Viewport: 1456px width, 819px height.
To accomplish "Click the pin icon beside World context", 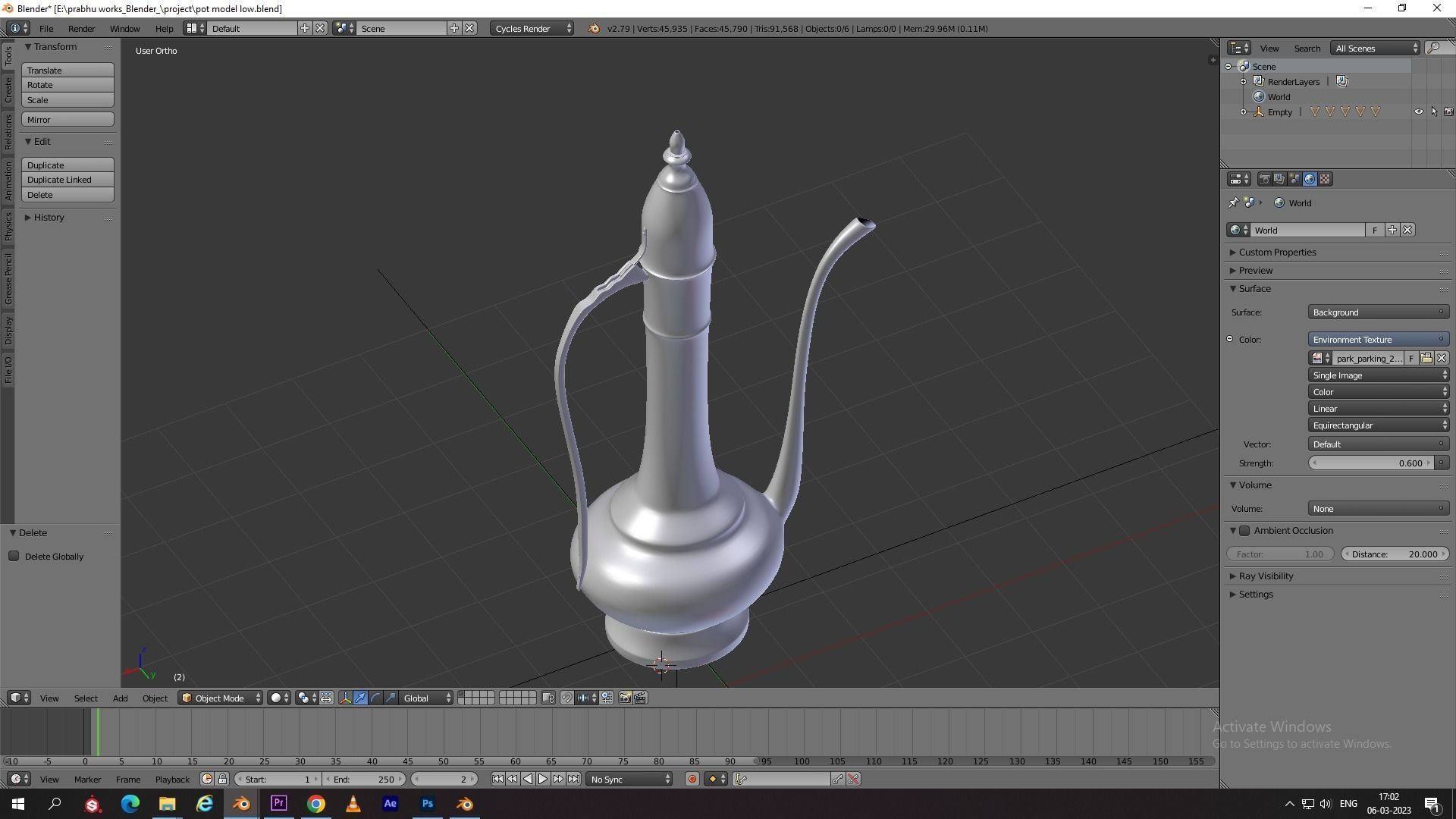I will tap(1233, 202).
